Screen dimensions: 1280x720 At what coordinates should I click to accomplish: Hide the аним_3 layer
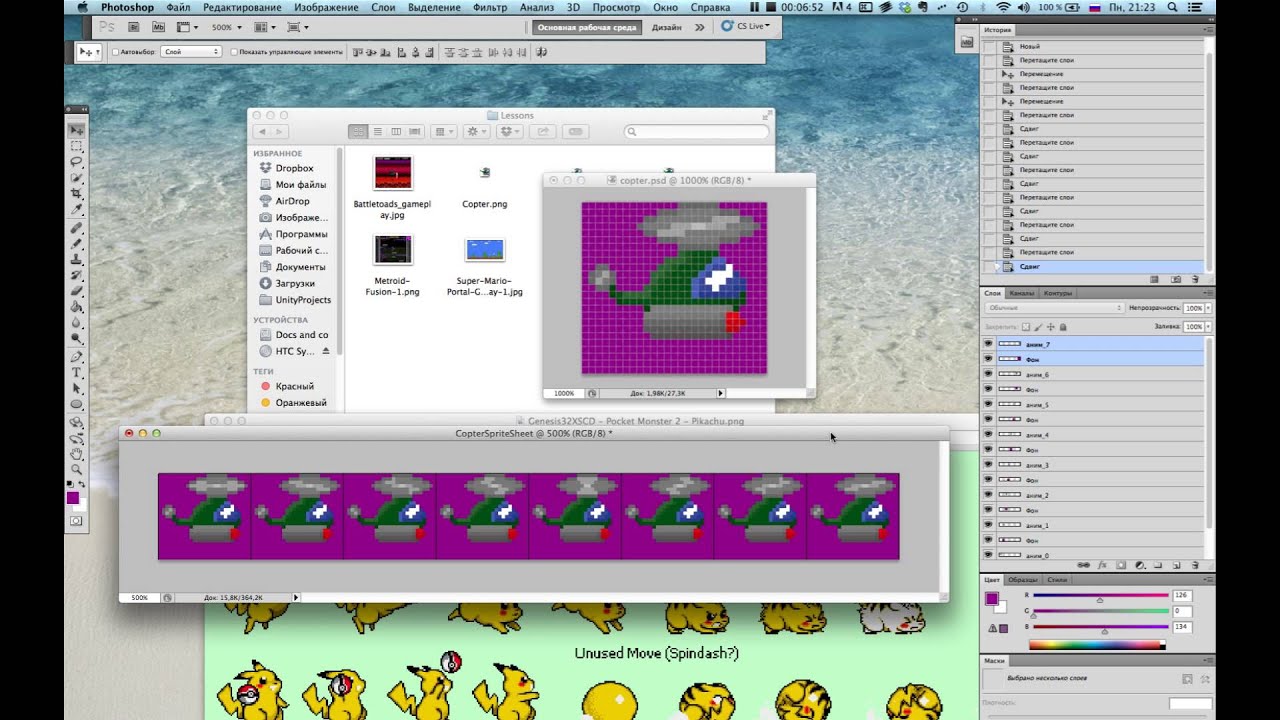click(x=988, y=465)
